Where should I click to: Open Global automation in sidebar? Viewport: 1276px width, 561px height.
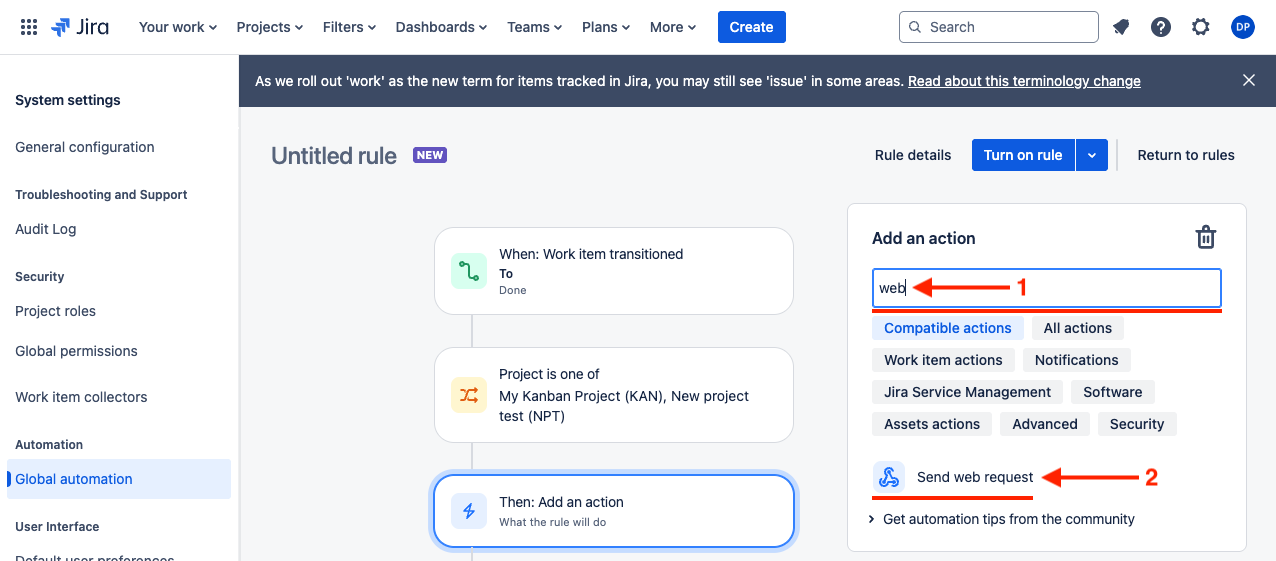119,479
